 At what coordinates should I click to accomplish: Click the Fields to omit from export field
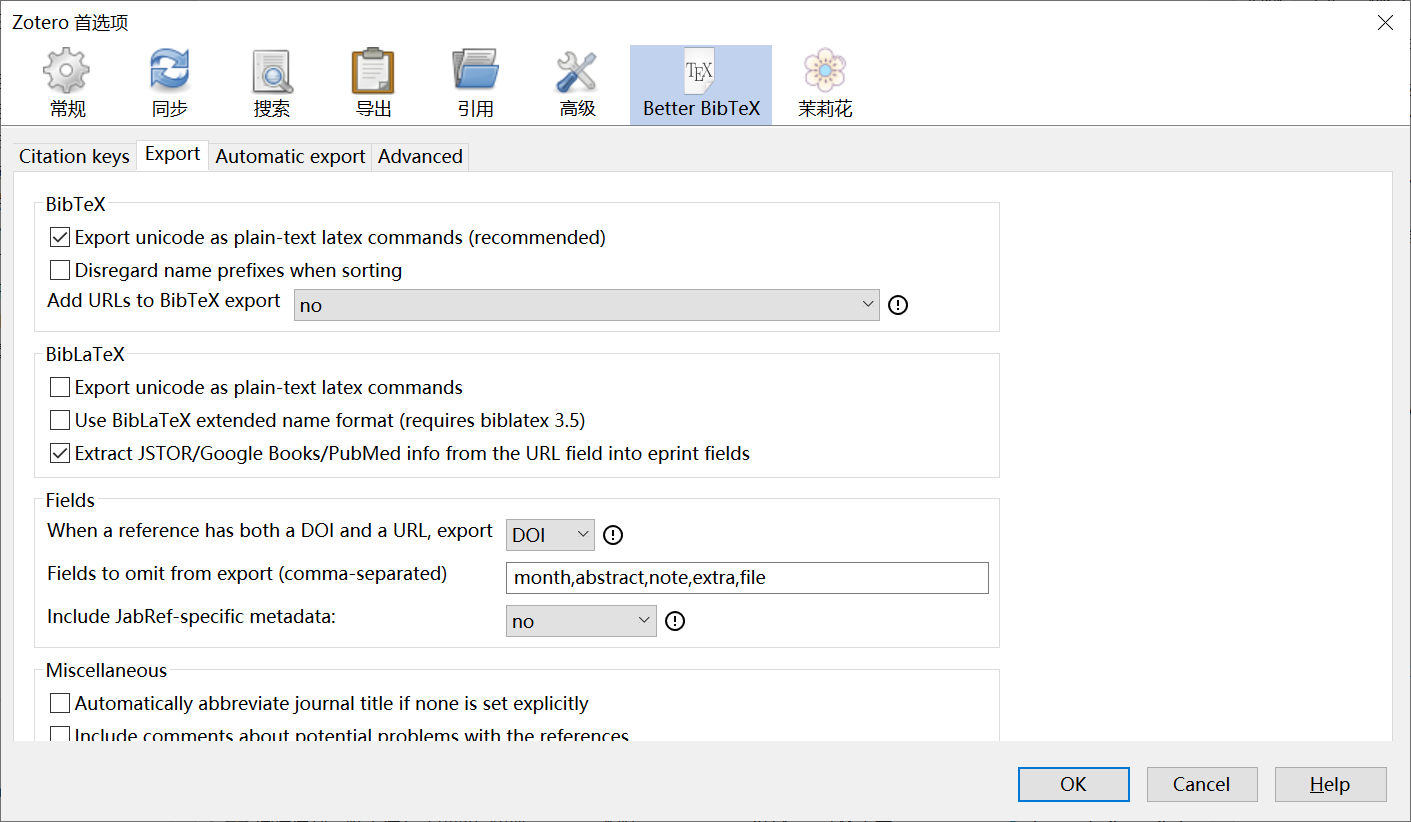747,577
